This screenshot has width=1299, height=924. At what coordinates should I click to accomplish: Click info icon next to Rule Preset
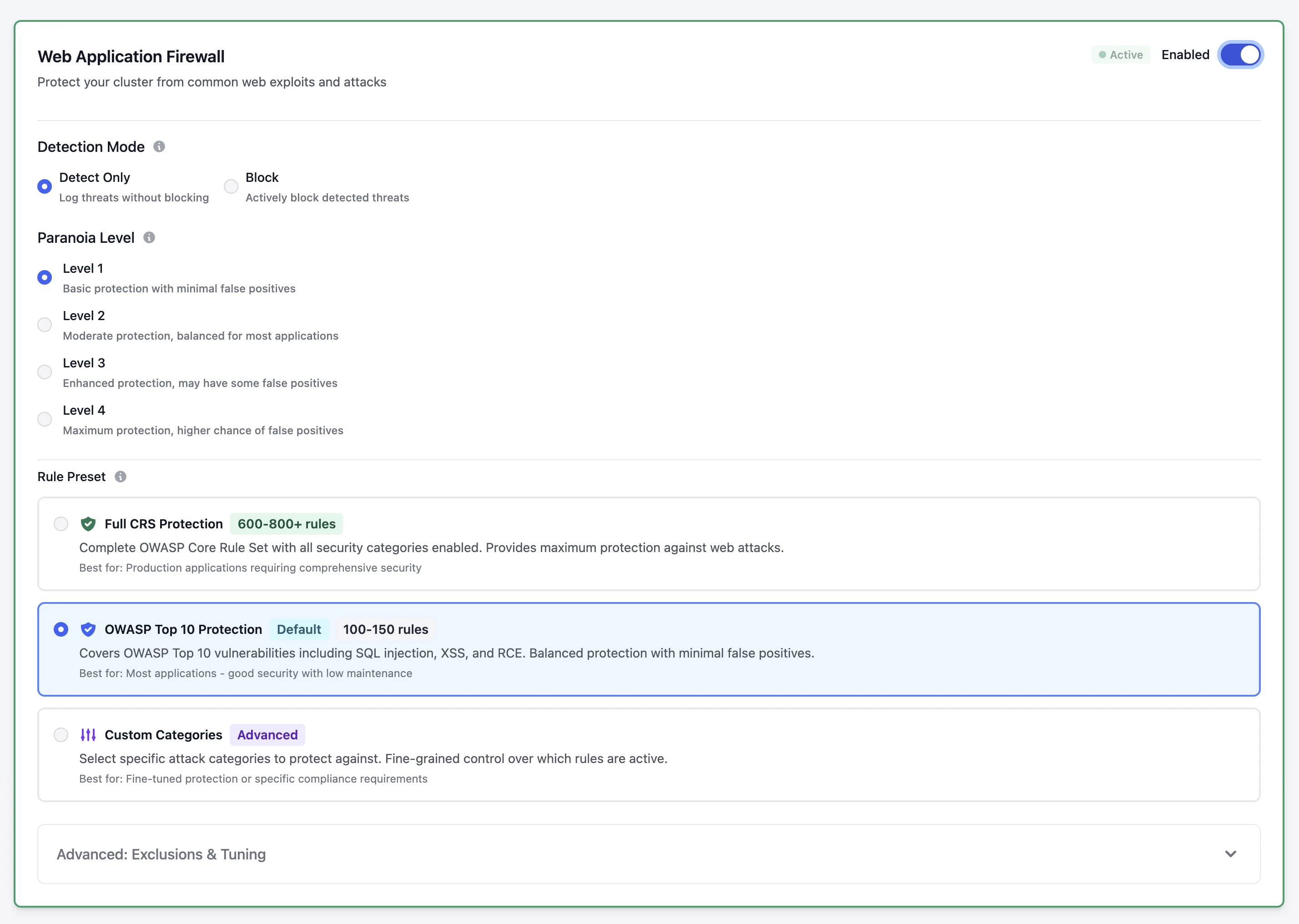pyautogui.click(x=121, y=477)
